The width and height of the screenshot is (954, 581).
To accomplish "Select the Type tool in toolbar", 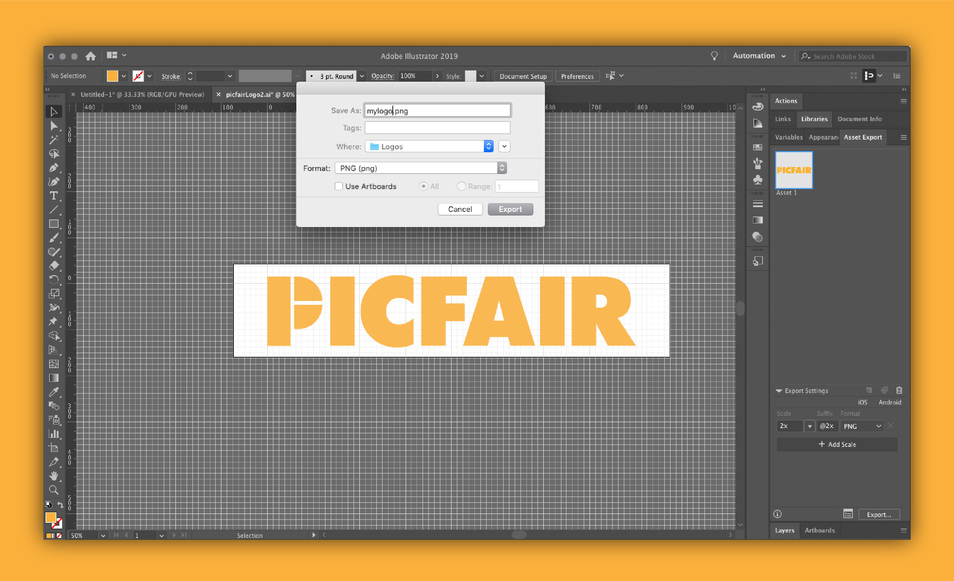I will pos(54,196).
